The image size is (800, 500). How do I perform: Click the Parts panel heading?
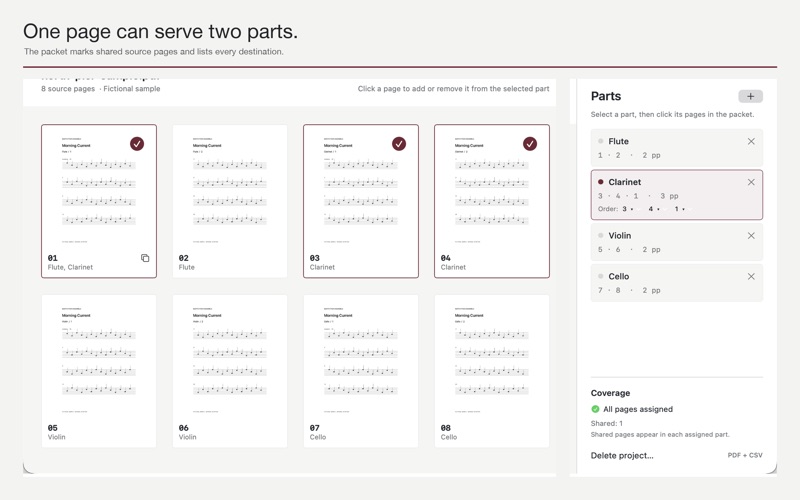(606, 96)
